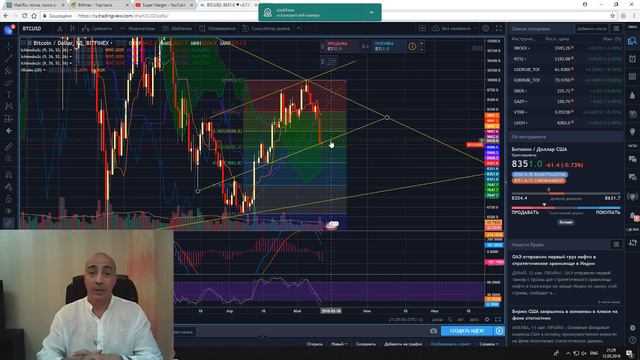The height and width of the screenshot is (360, 640).
Task: Switch to the Super Margin YouTube browser tab
Action: click(x=163, y=5)
